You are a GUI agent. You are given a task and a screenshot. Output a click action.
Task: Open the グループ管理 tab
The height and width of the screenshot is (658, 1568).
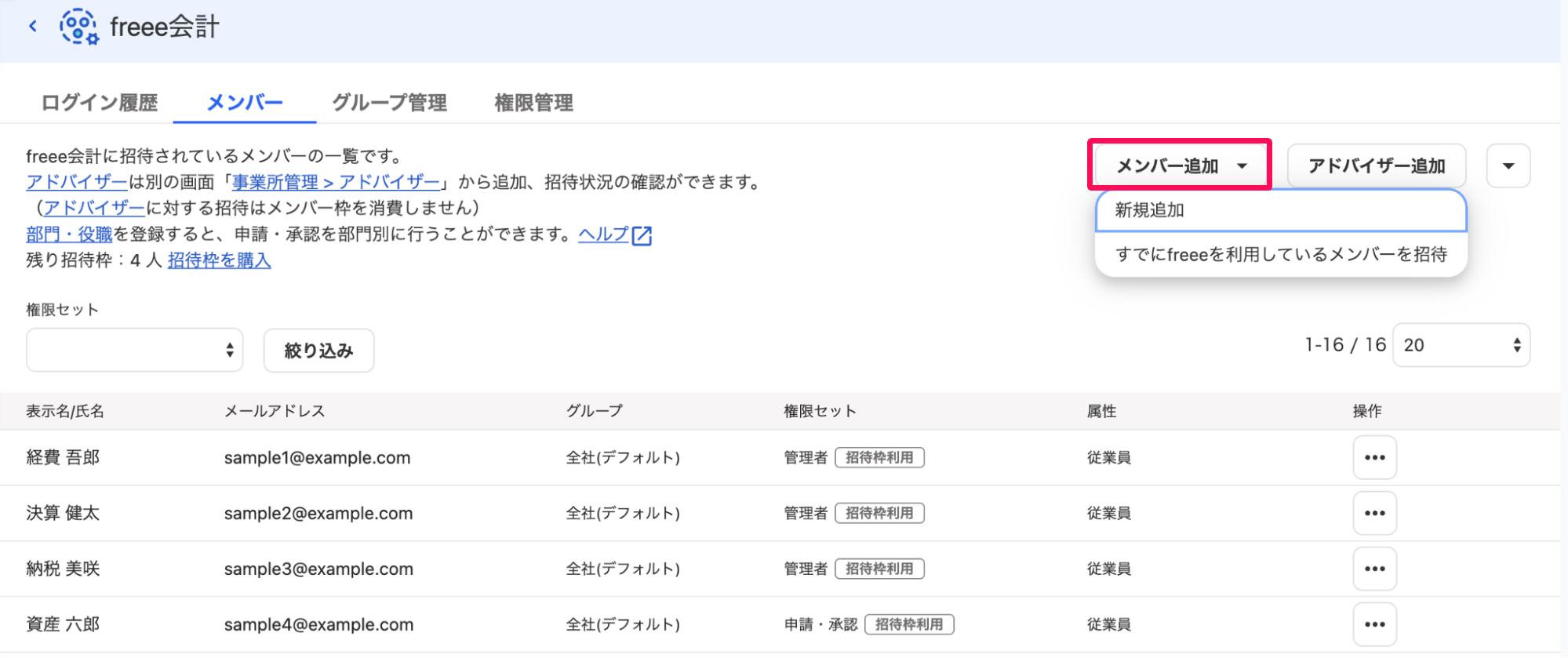[389, 103]
